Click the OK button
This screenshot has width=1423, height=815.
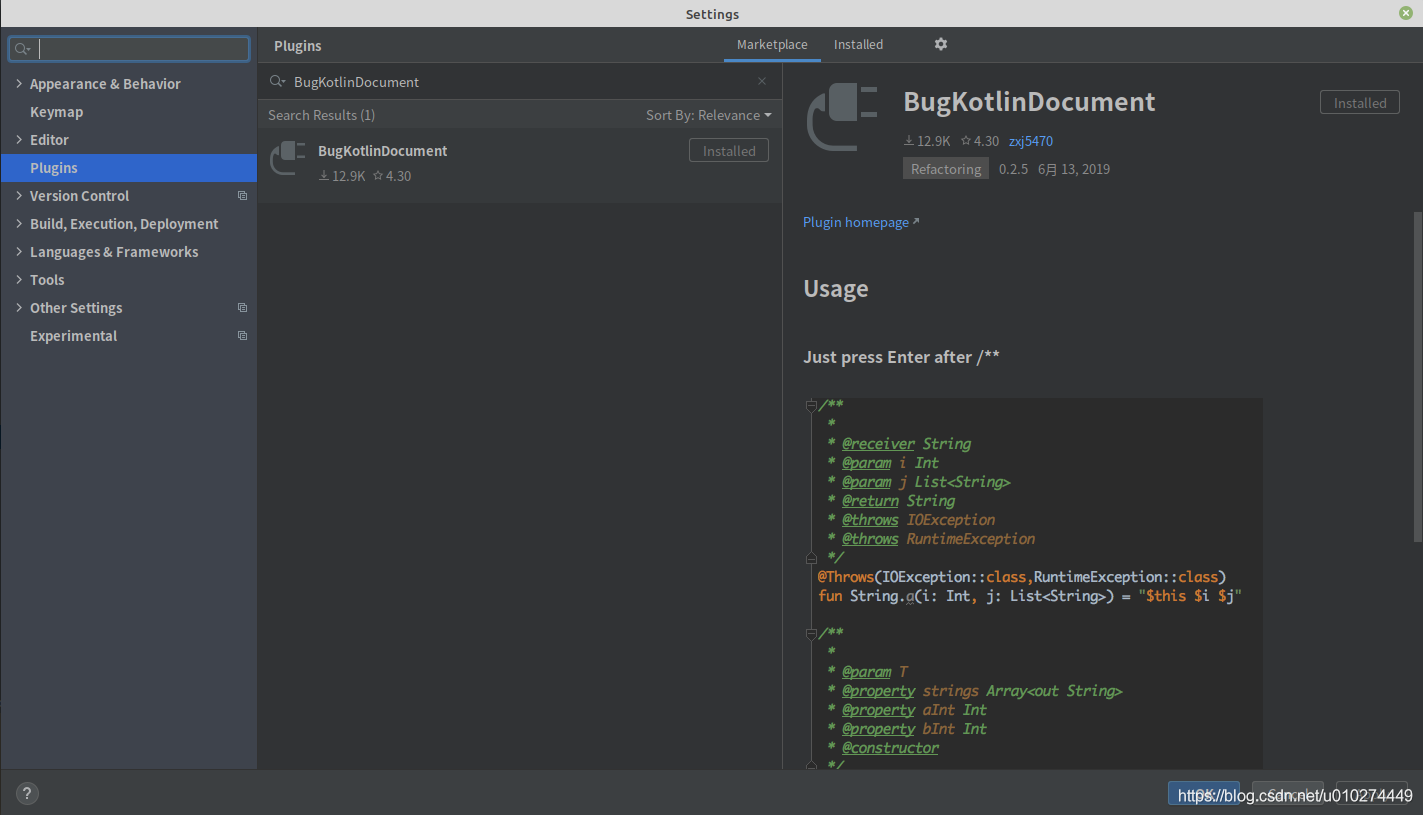1204,795
